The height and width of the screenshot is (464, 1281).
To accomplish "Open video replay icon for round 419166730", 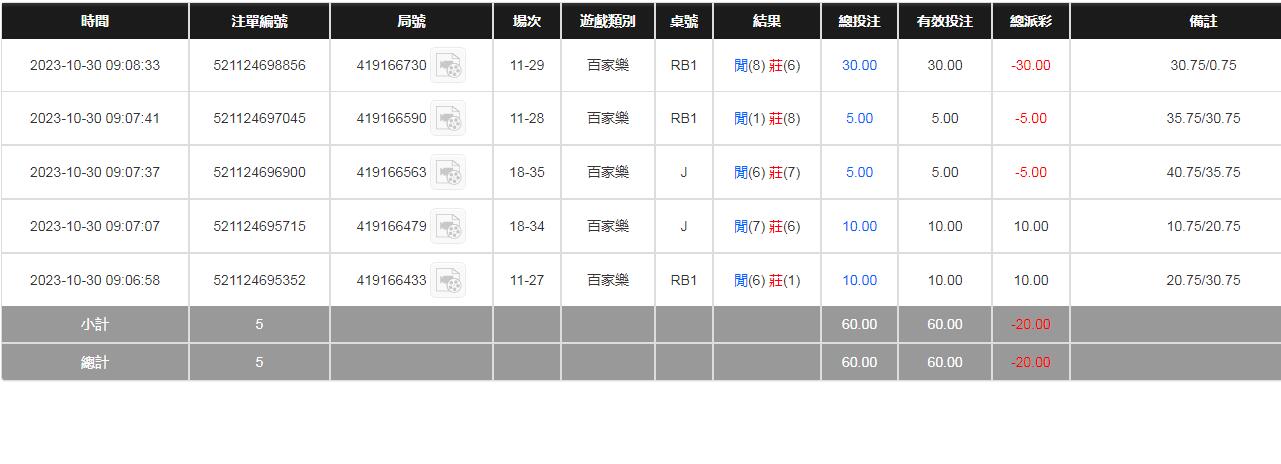I will [448, 66].
